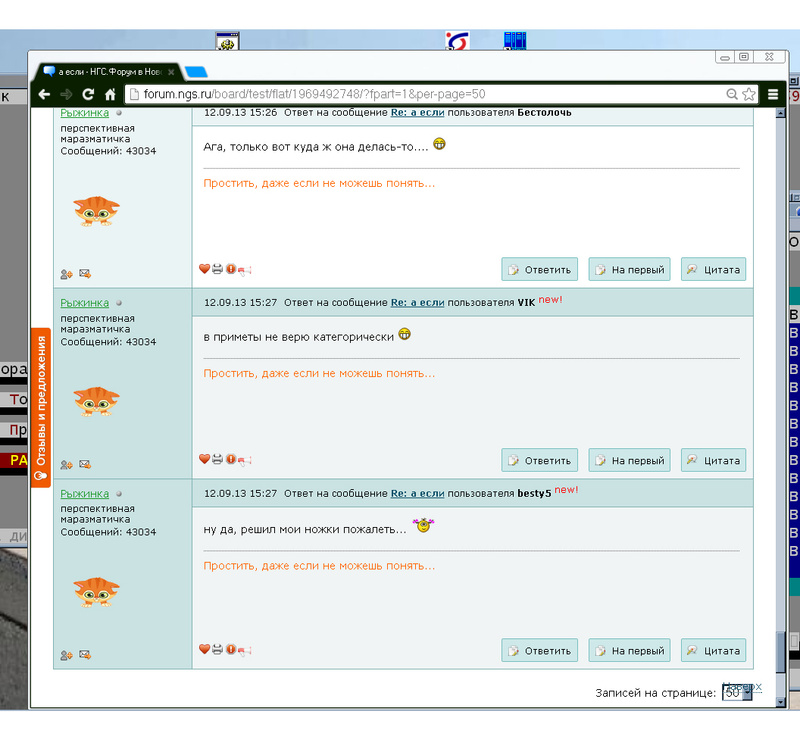Click the grinning smiley after 'куда ж она делась-то'

[x=439, y=144]
